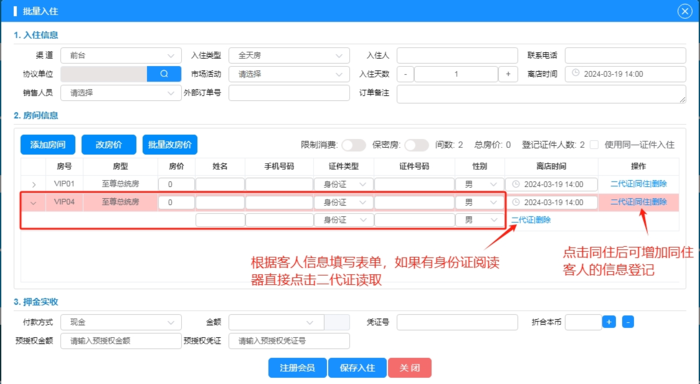Click the 同住 link in the VIP01 row
The image size is (700, 384).
coord(641,184)
